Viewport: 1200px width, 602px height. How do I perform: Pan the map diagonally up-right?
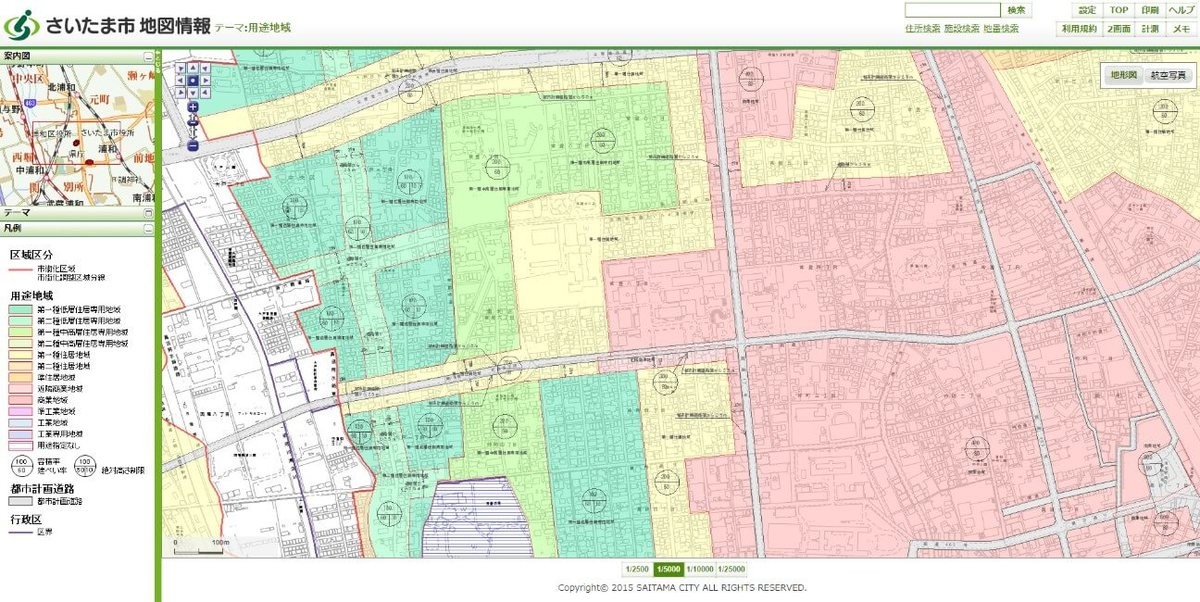[205, 68]
